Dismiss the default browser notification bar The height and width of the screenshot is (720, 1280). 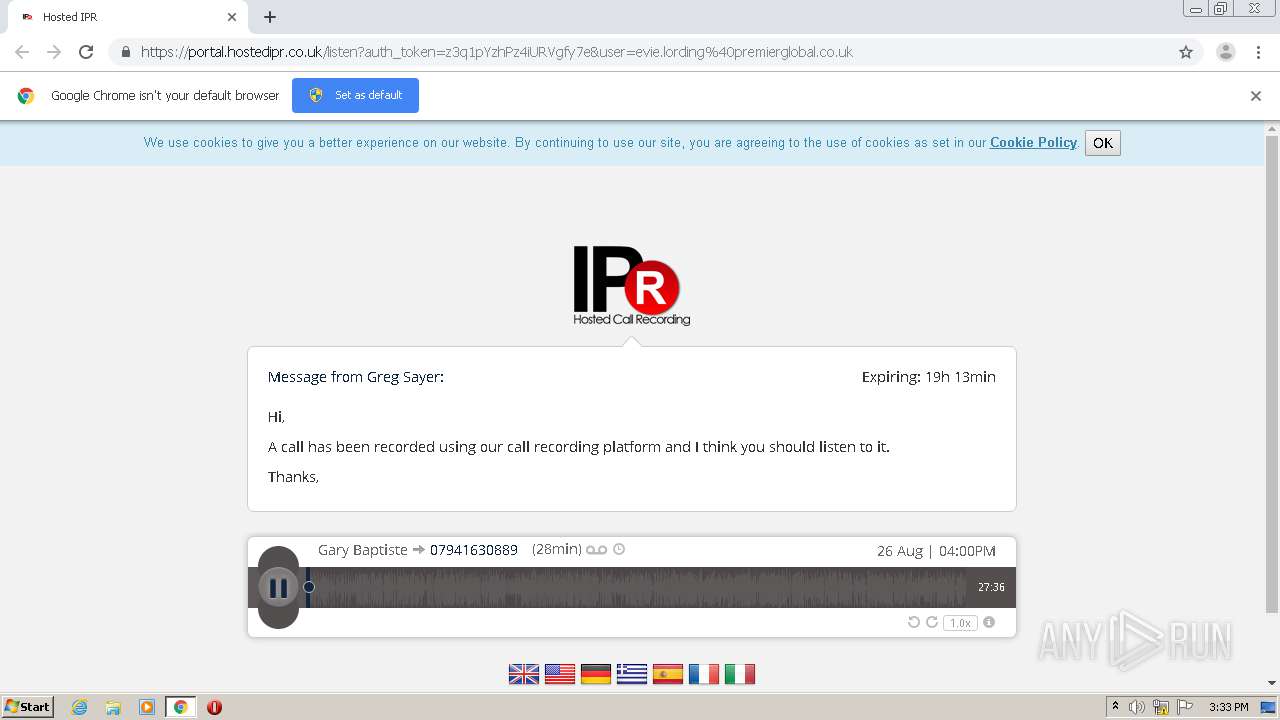coord(1256,96)
